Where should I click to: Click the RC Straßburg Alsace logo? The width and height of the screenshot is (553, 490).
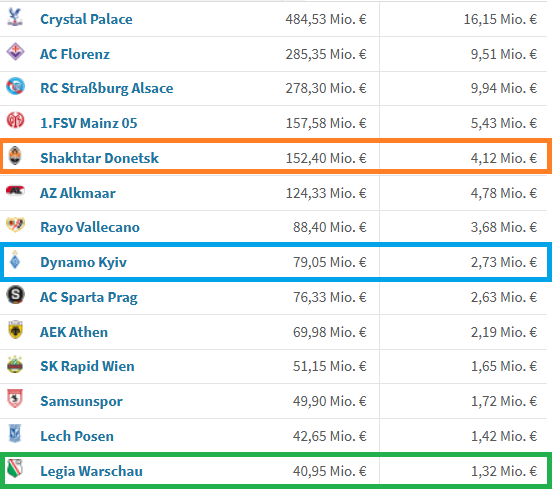coord(15,86)
